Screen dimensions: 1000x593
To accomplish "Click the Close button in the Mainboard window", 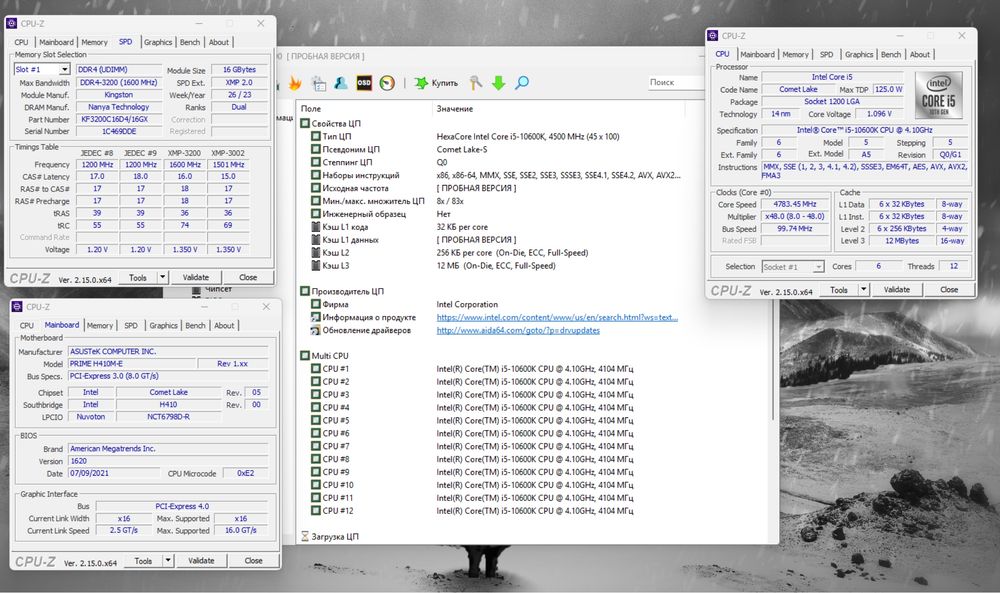I will (253, 560).
